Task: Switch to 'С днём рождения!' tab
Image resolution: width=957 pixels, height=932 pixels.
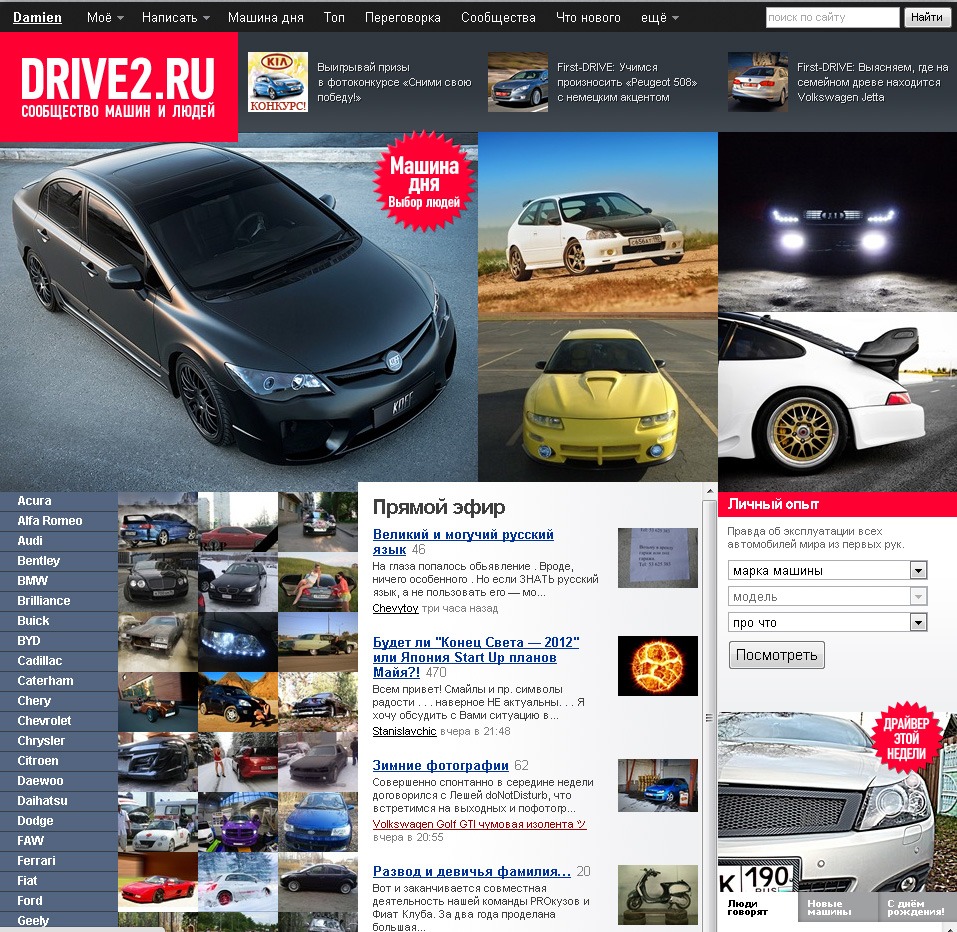Action: pyautogui.click(x=916, y=908)
